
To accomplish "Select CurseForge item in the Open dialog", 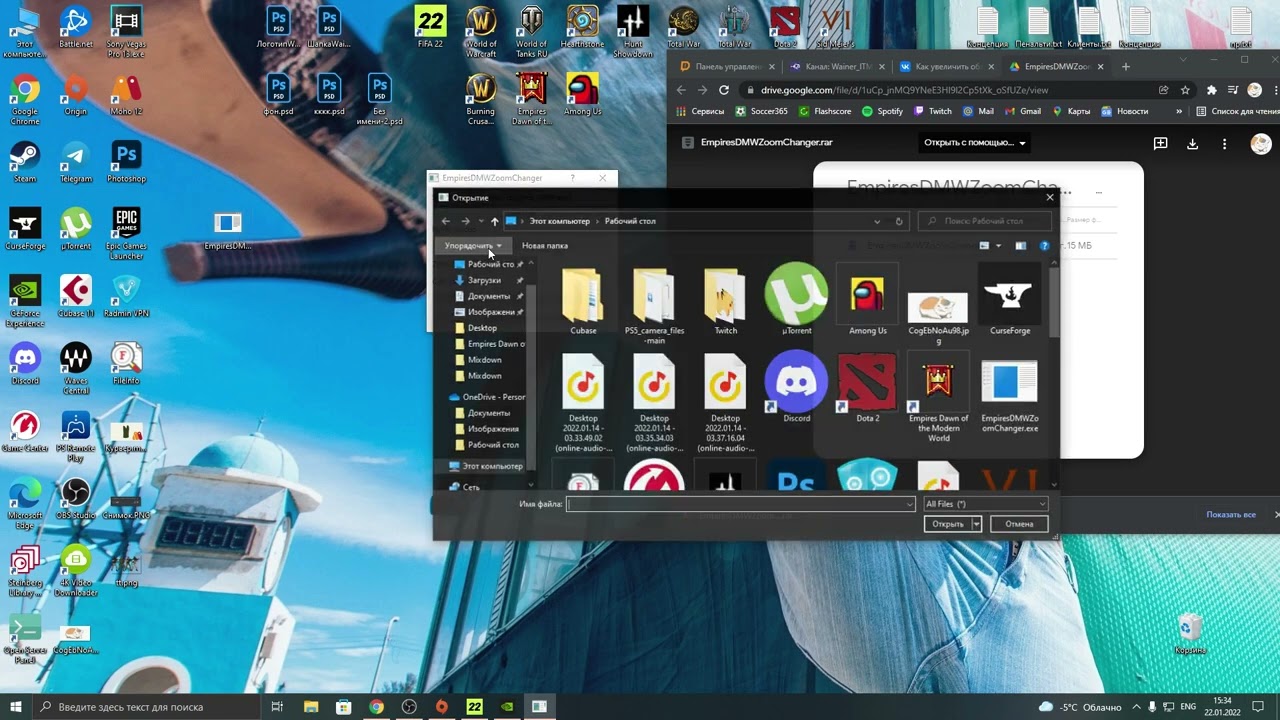I will [x=1009, y=298].
